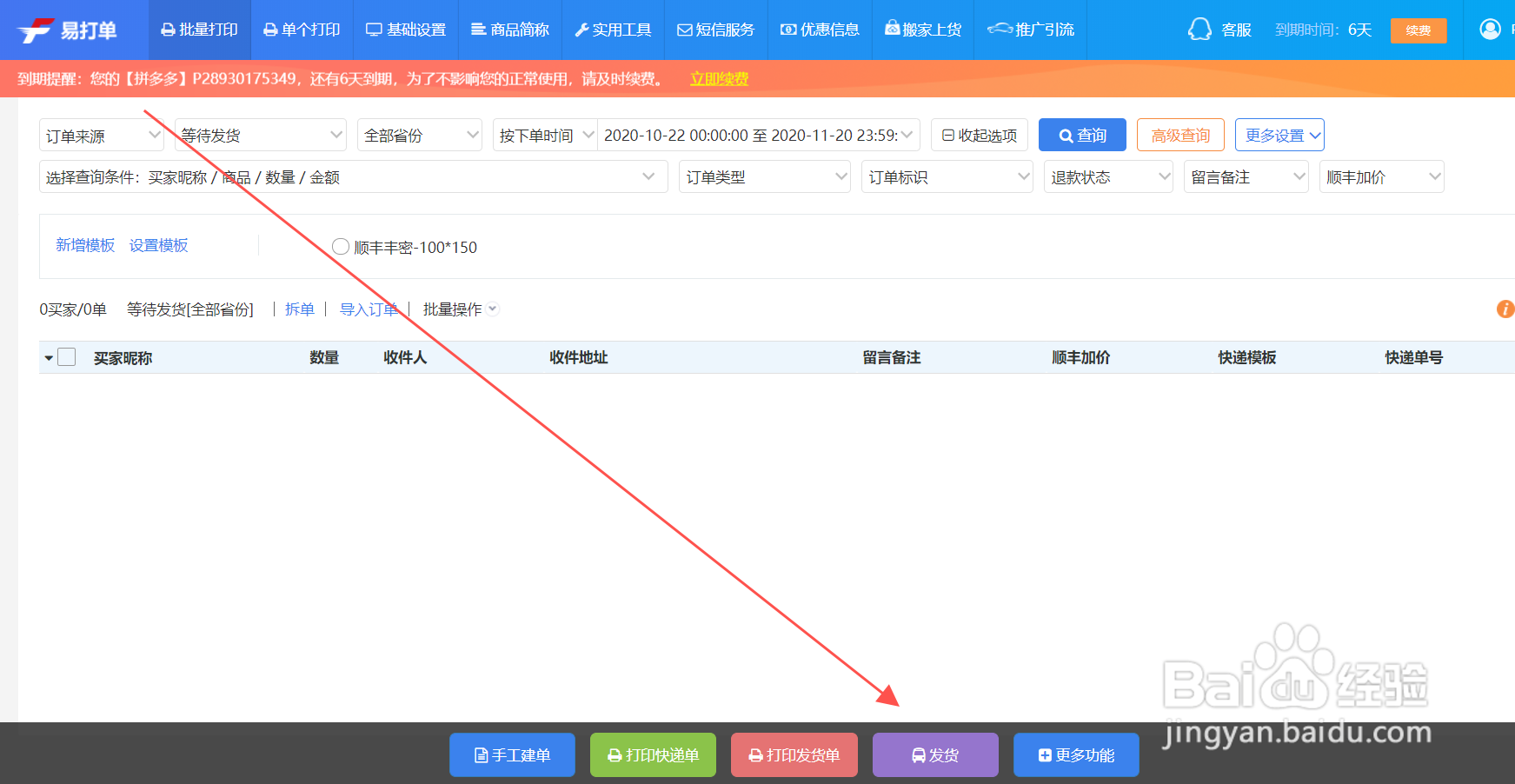Click the info circle beside the order table
The height and width of the screenshot is (784, 1515).
tap(1505, 309)
